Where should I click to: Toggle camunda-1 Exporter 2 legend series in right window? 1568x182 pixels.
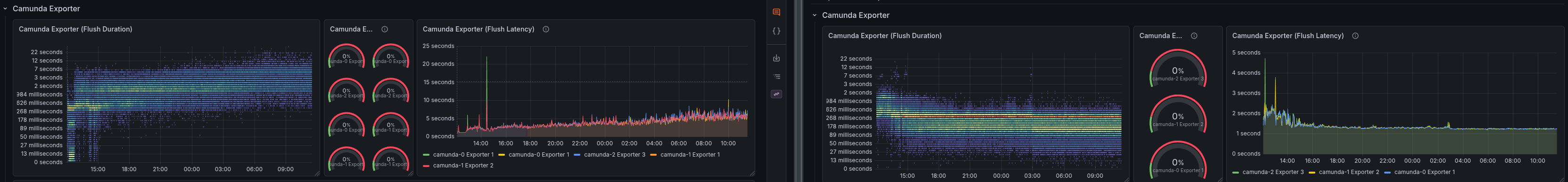tap(1349, 172)
